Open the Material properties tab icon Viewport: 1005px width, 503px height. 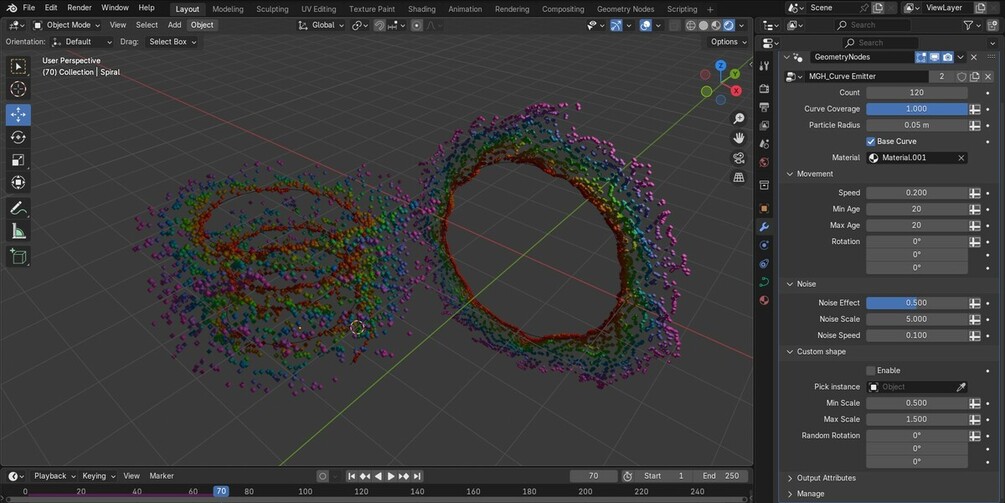[764, 300]
